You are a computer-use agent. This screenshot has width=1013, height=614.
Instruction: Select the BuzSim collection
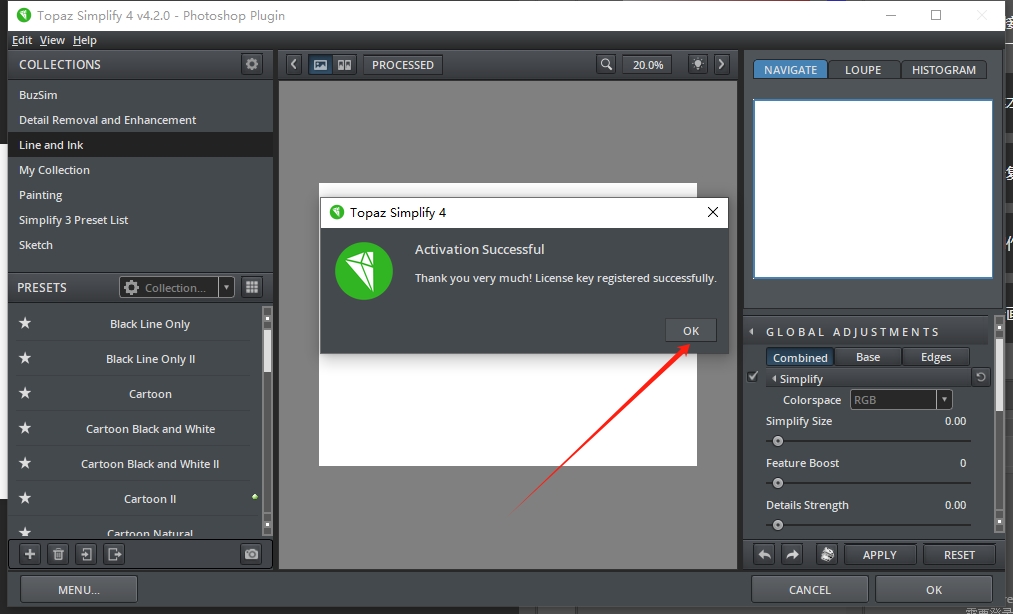pos(140,94)
